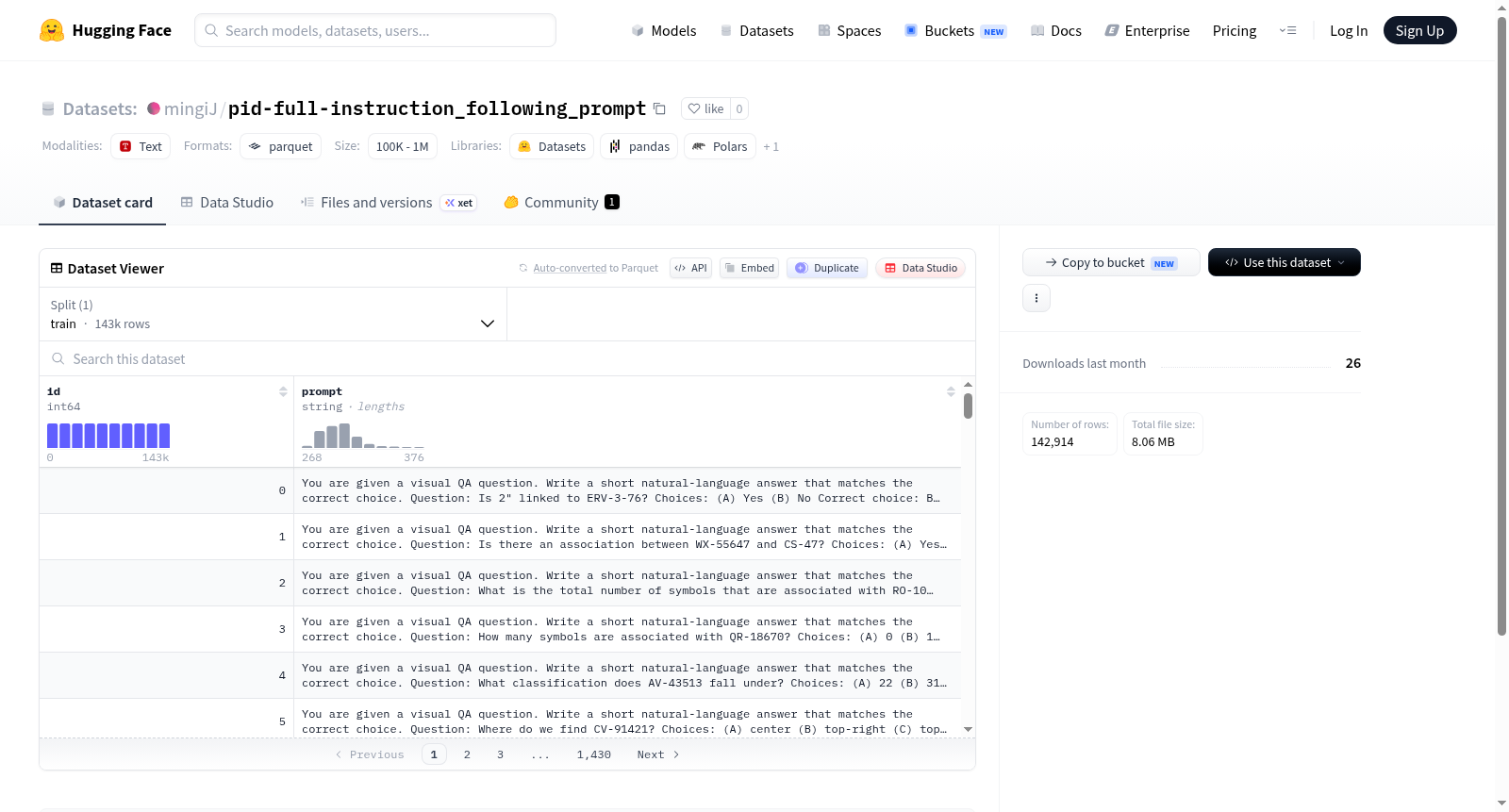Click the like count number

[739, 108]
